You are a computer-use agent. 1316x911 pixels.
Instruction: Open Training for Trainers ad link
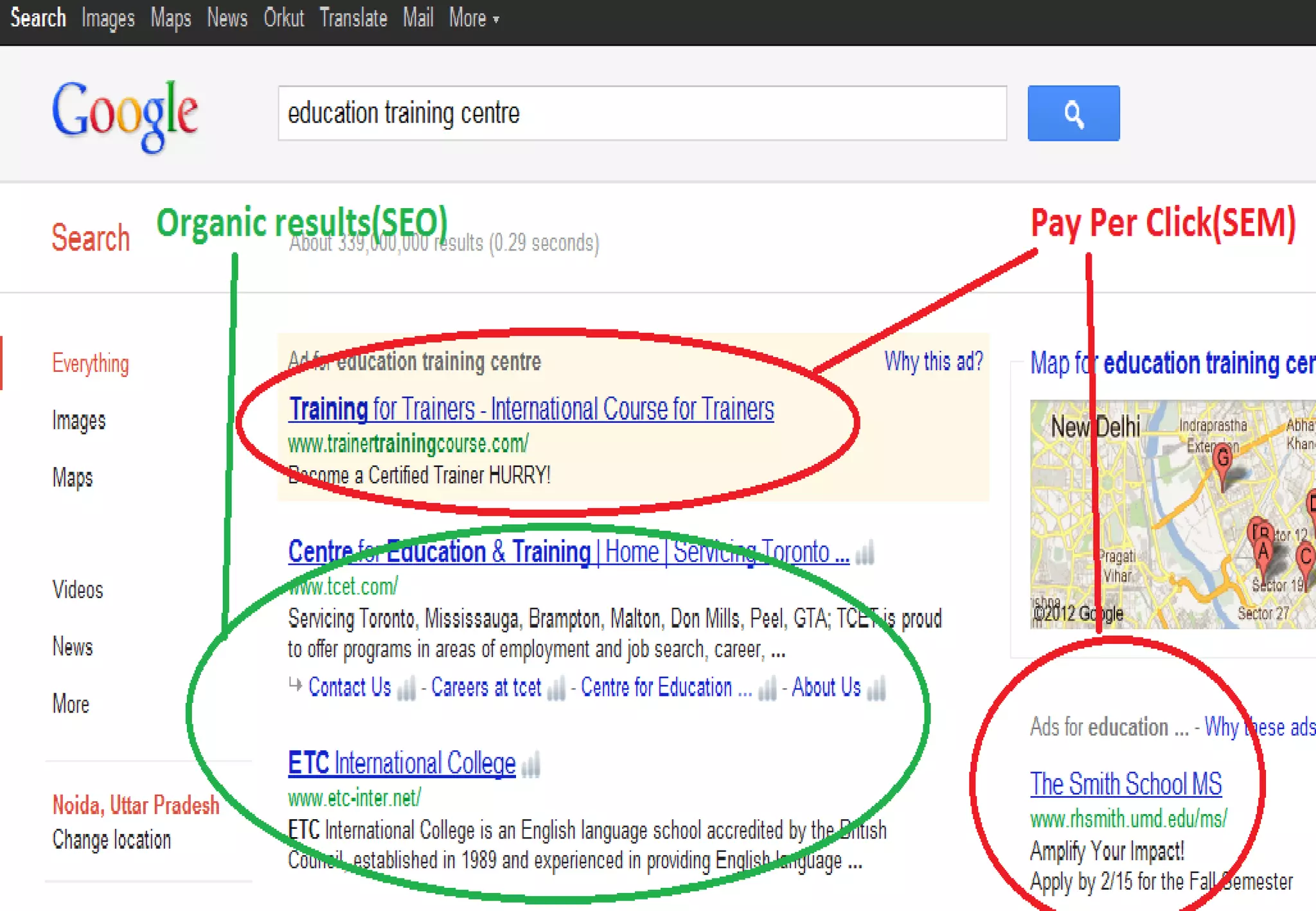click(x=531, y=409)
